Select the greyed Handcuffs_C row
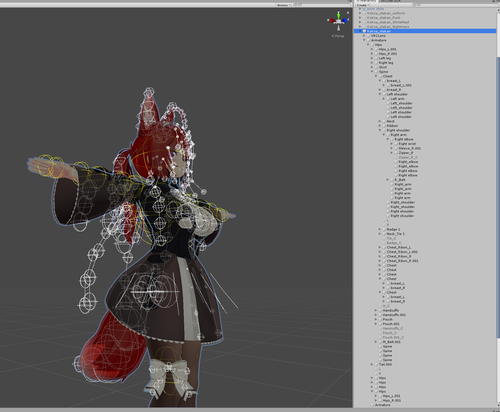This screenshot has height=412, width=500. coord(425,328)
